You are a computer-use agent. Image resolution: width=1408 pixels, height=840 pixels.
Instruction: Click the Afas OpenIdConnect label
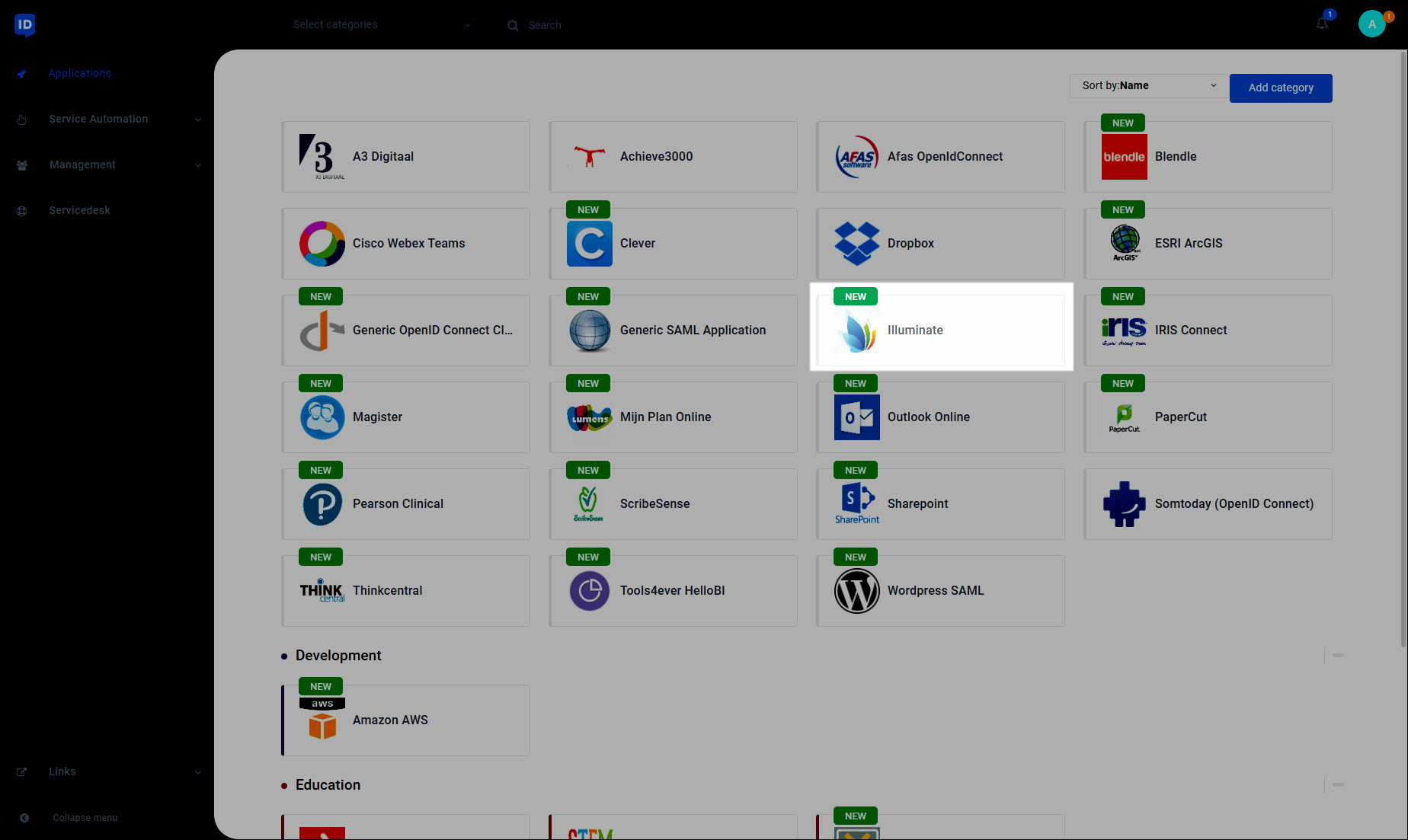[x=945, y=156]
